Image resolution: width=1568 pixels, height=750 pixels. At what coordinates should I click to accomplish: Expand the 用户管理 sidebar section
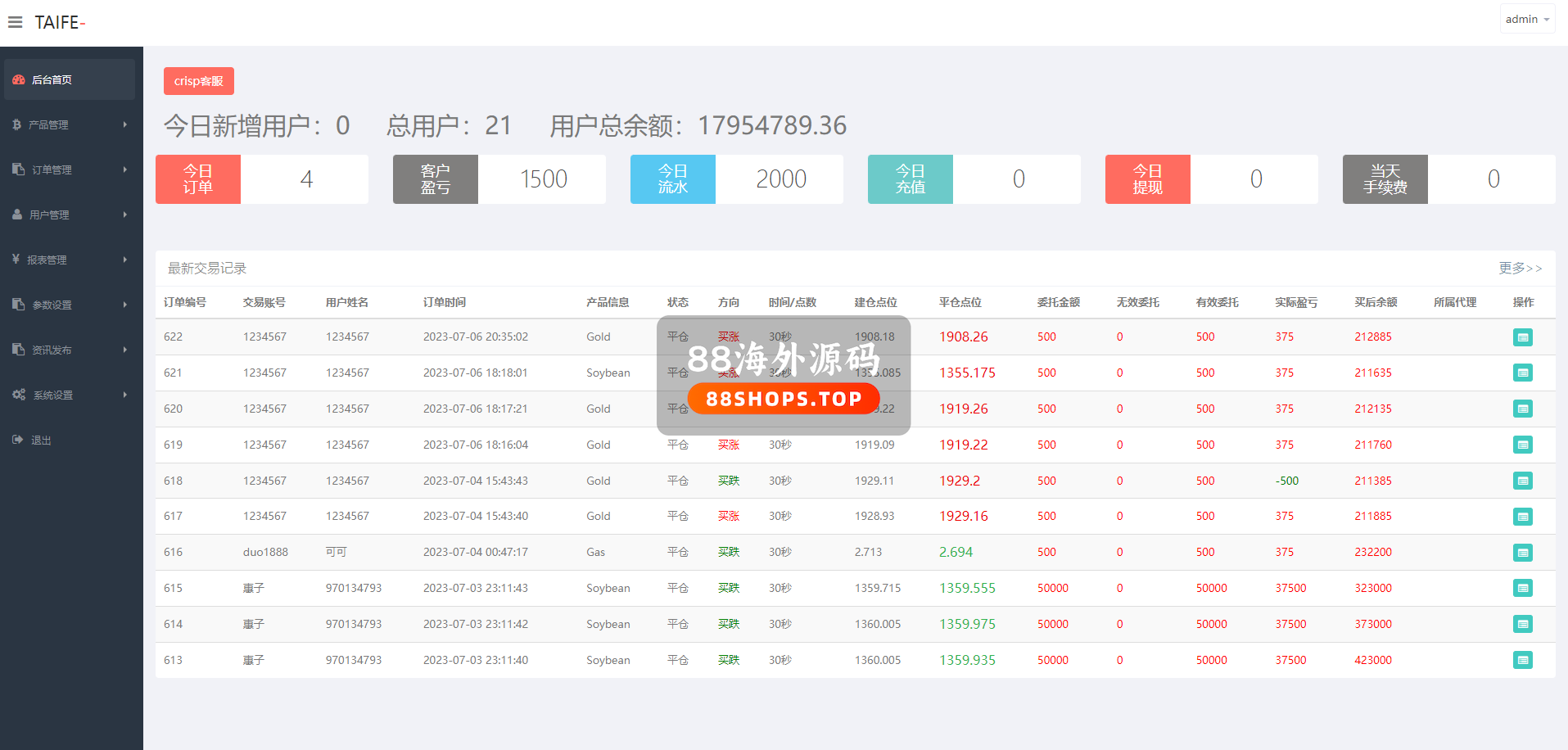pos(70,215)
